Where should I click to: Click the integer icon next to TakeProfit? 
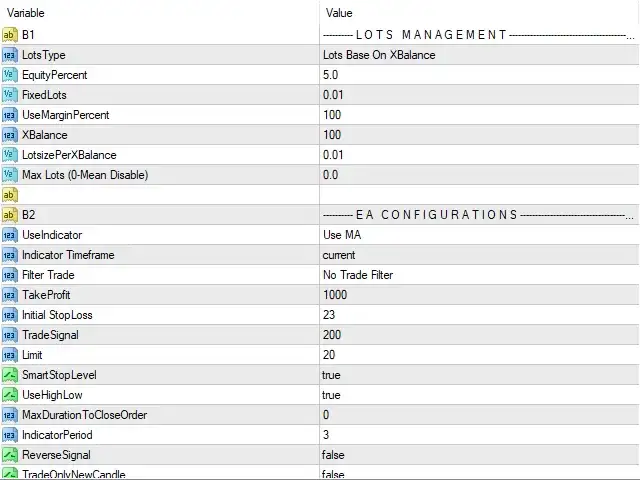(9, 295)
